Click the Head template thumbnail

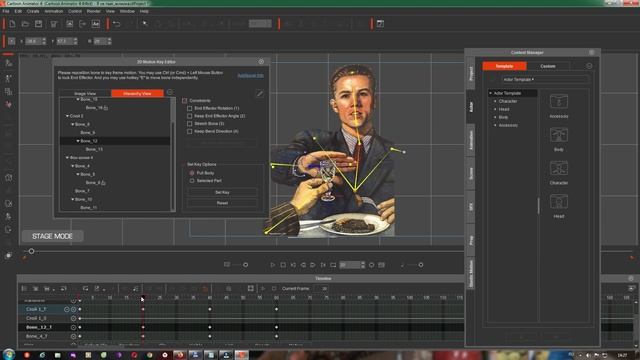point(559,201)
